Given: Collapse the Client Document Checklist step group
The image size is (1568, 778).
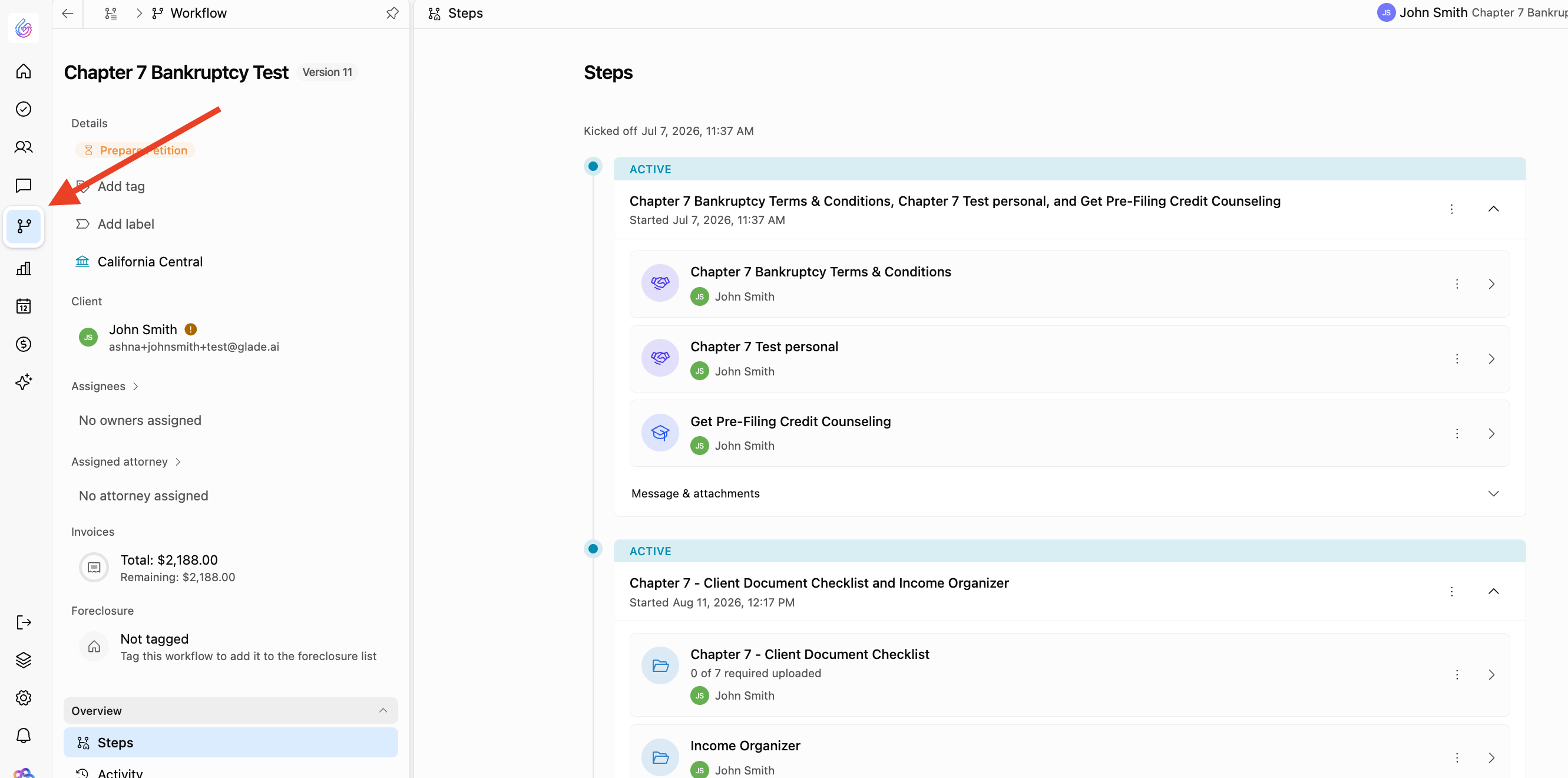Looking at the screenshot, I should point(1493,591).
